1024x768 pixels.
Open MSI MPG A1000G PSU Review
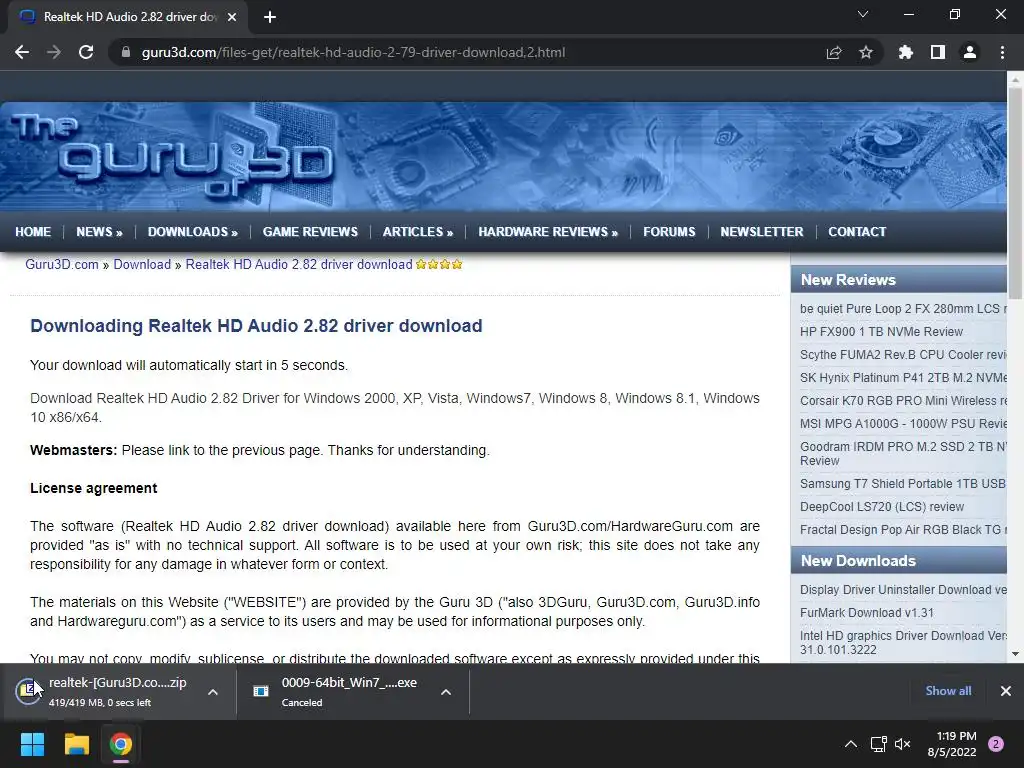point(903,424)
